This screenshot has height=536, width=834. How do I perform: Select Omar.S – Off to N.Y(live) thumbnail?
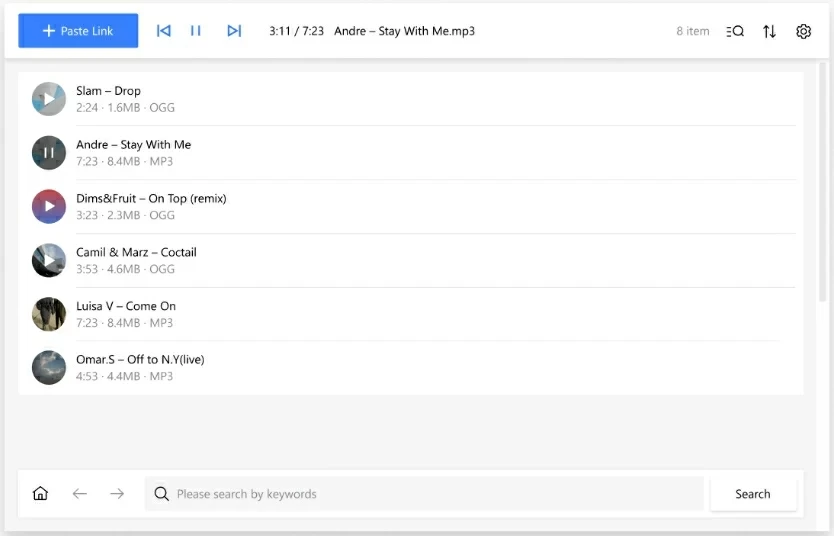(49, 367)
